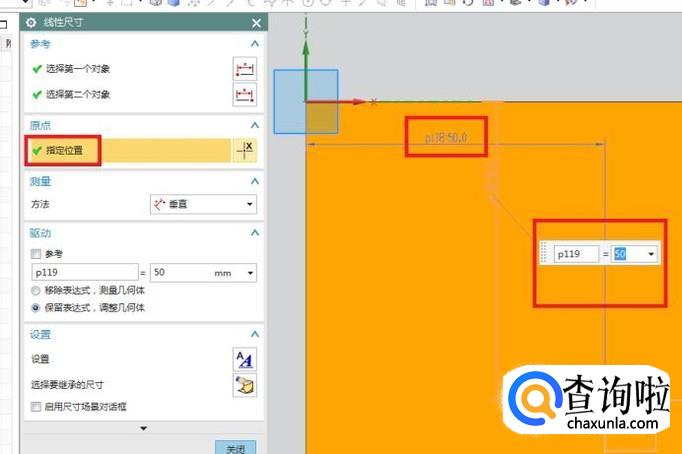This screenshot has height=454, width=682.
Task: Click the p119 name field in dialog
Action: (85, 273)
